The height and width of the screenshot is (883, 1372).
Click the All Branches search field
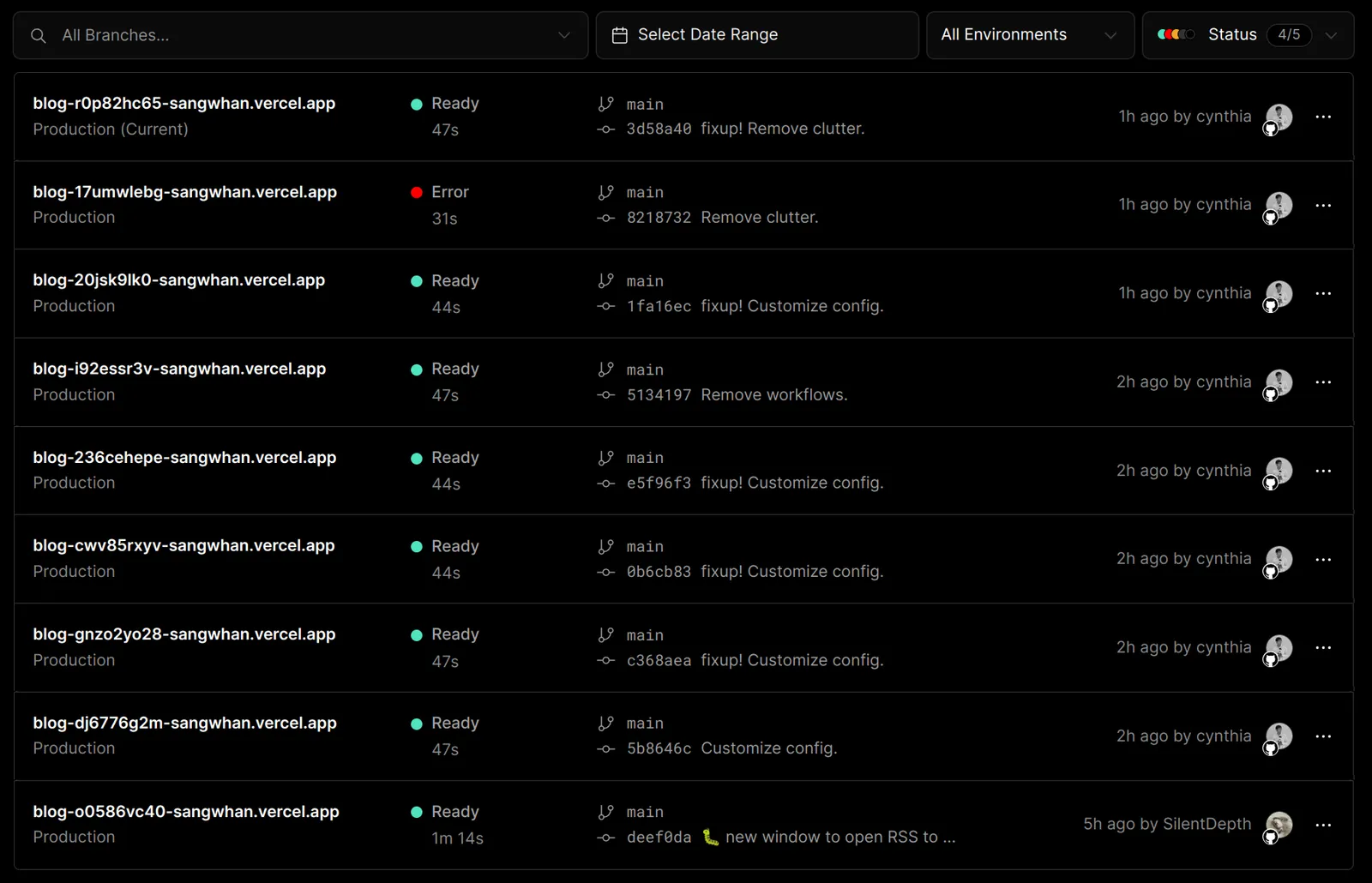point(300,35)
